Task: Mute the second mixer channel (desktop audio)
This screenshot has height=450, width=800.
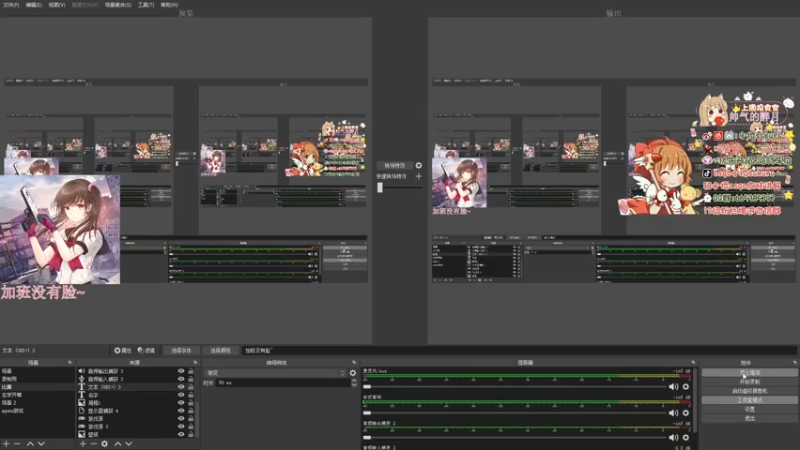Action: [673, 413]
